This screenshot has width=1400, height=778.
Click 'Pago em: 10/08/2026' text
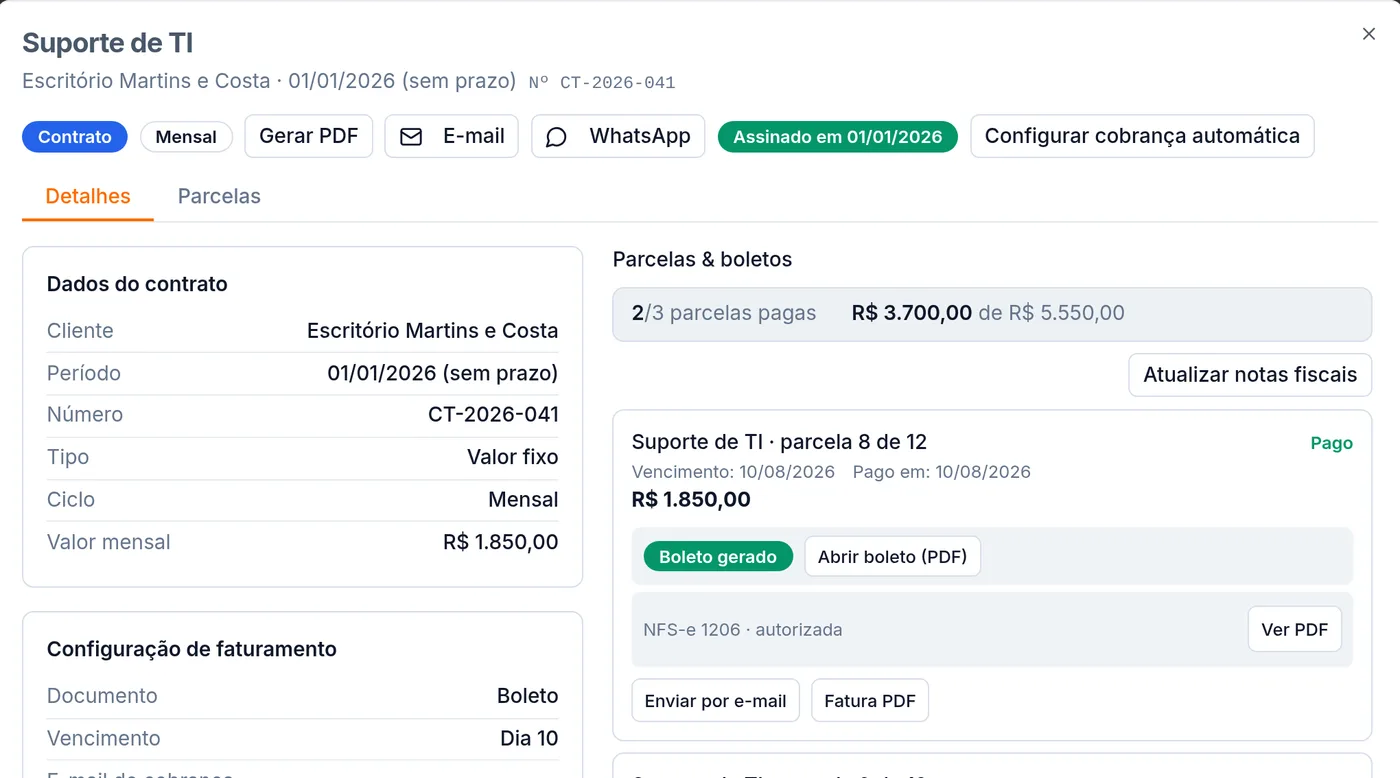[942, 472]
